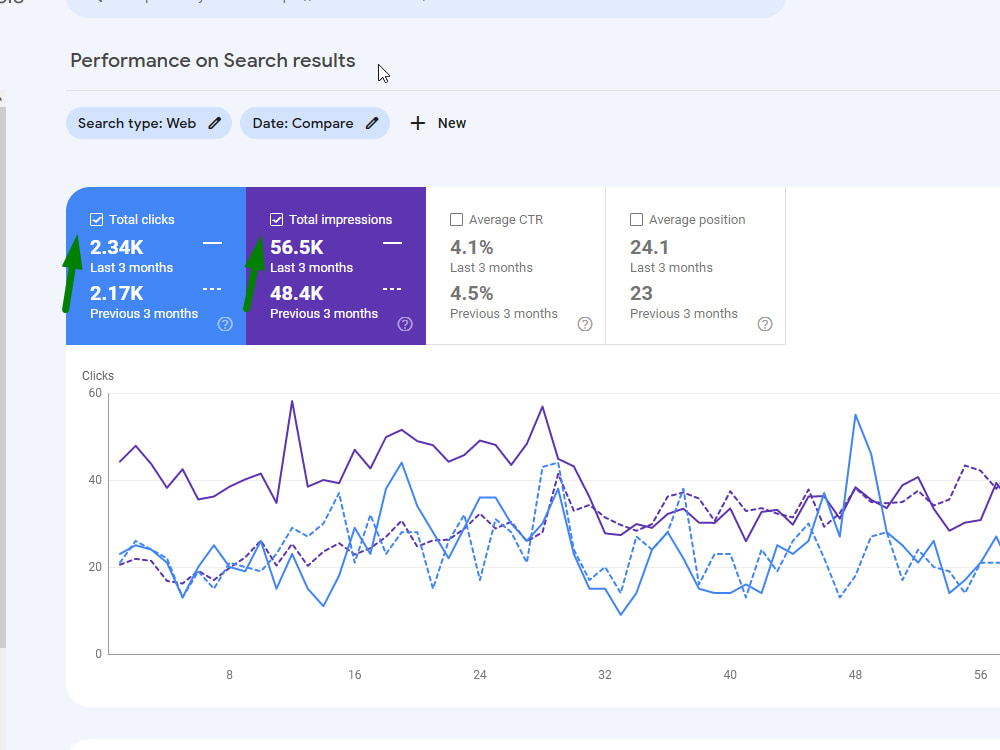Click the search bar at the top

click(426, 6)
